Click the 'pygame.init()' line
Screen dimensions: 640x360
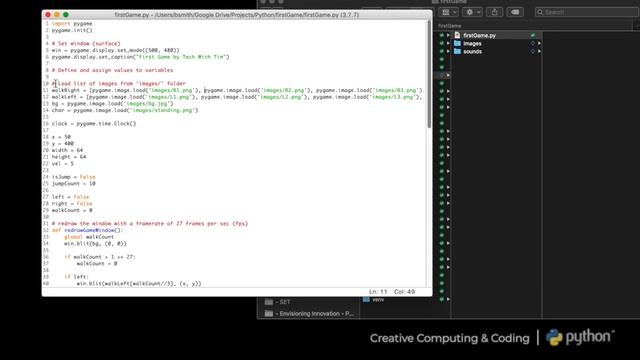tap(72, 30)
